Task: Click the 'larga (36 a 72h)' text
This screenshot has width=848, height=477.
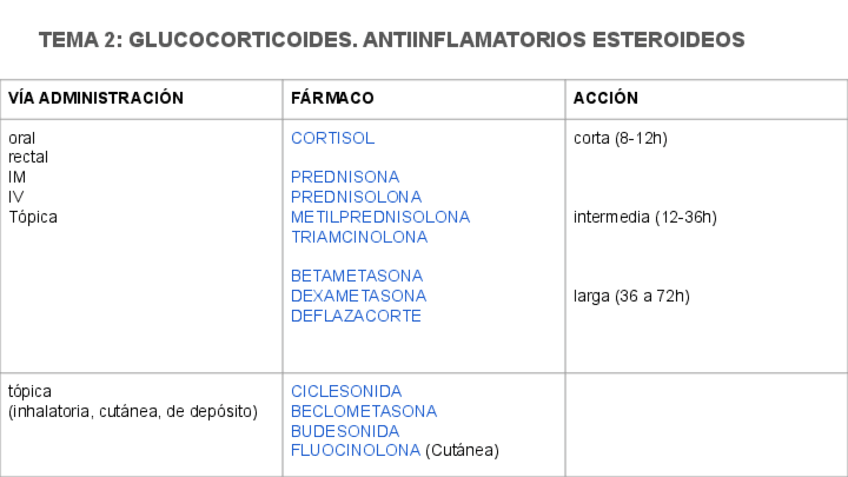Action: click(631, 296)
